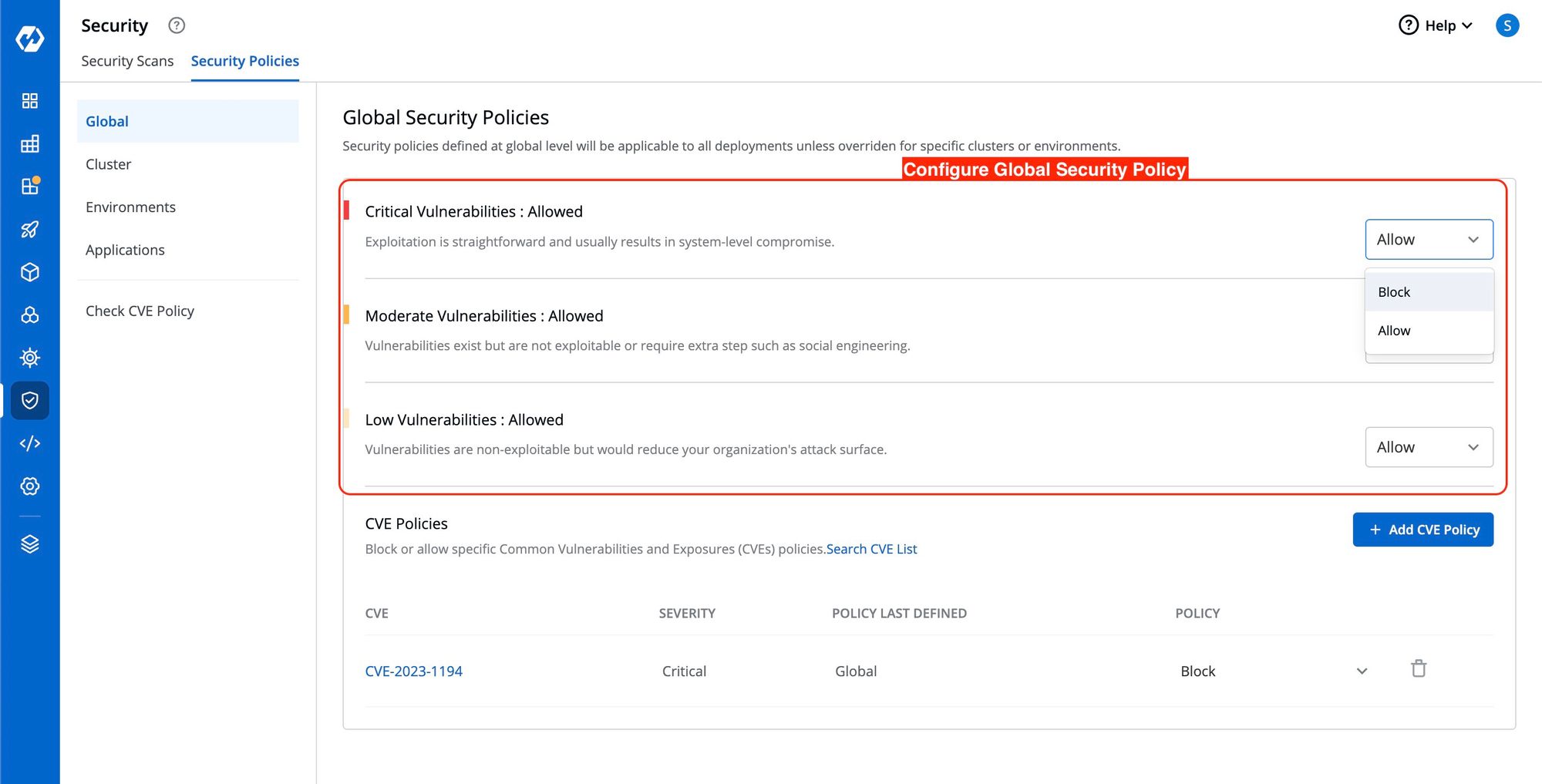Click the Block value in CVE row
The image size is (1542, 784).
(1197, 671)
